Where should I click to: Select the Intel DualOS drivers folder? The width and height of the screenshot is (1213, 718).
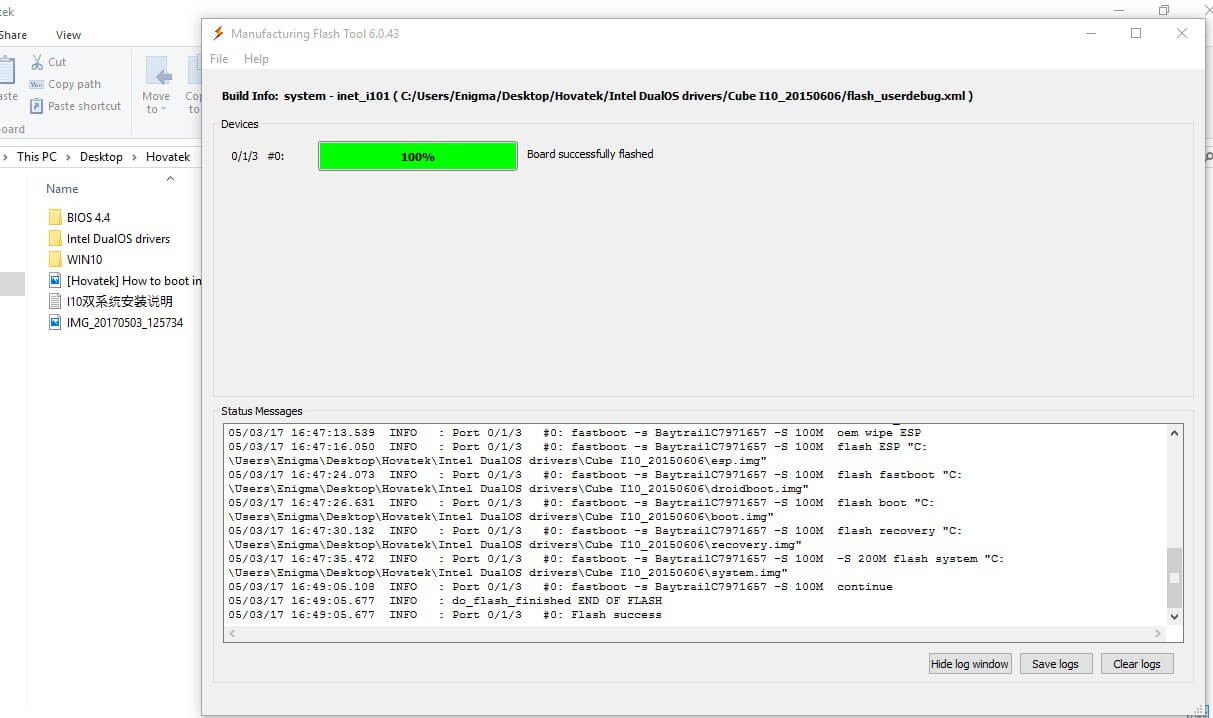[118, 238]
